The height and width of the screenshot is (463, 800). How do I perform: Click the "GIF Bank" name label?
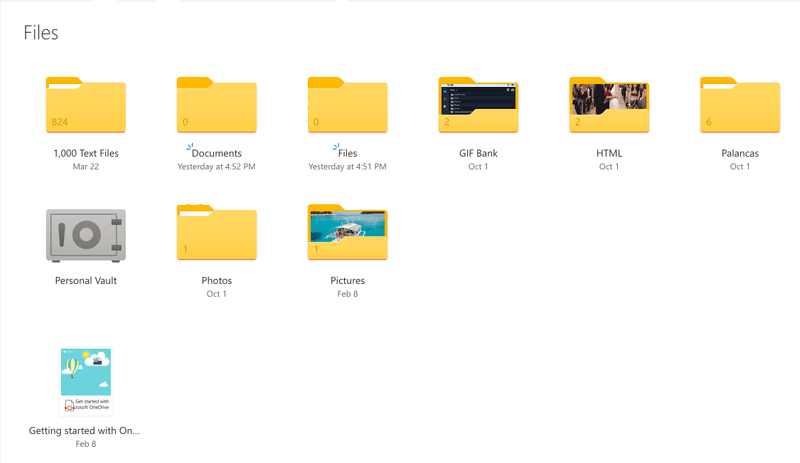coord(478,153)
